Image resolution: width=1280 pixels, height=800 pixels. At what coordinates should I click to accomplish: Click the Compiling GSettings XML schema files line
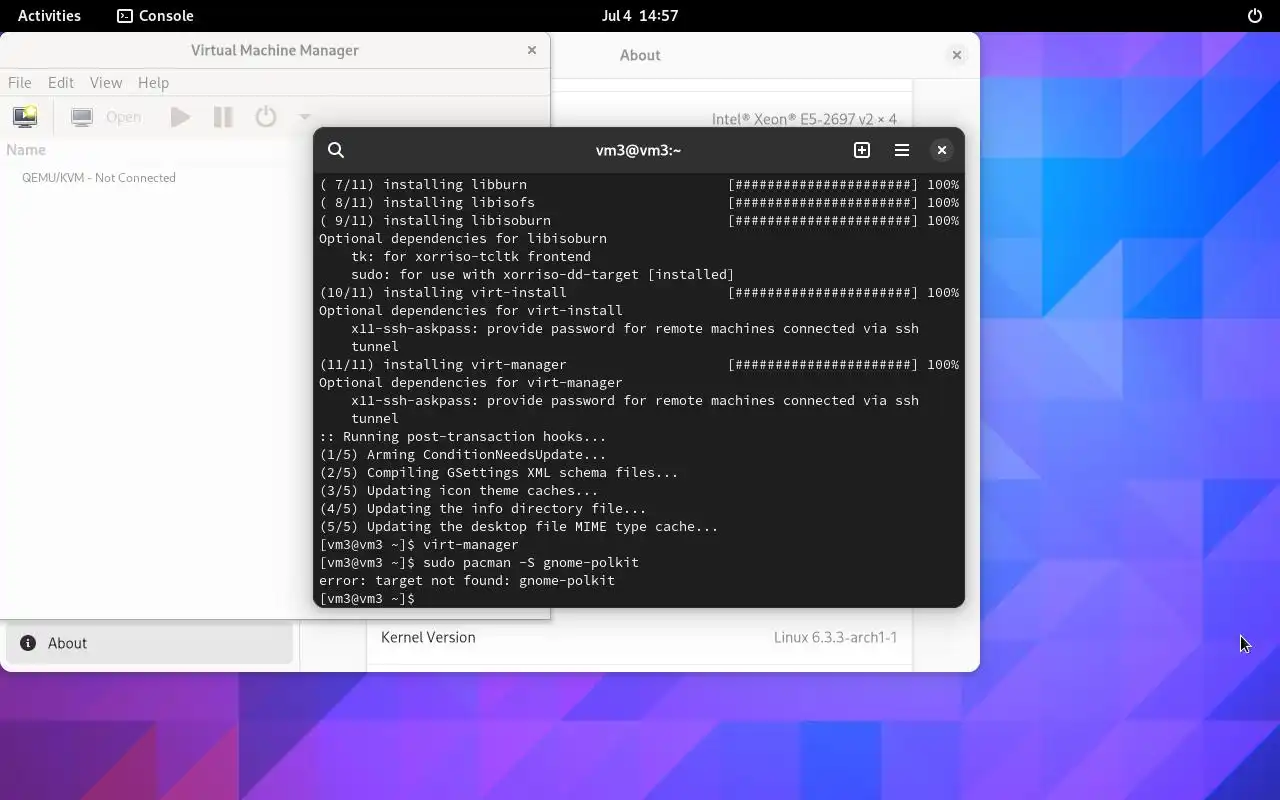499,473
